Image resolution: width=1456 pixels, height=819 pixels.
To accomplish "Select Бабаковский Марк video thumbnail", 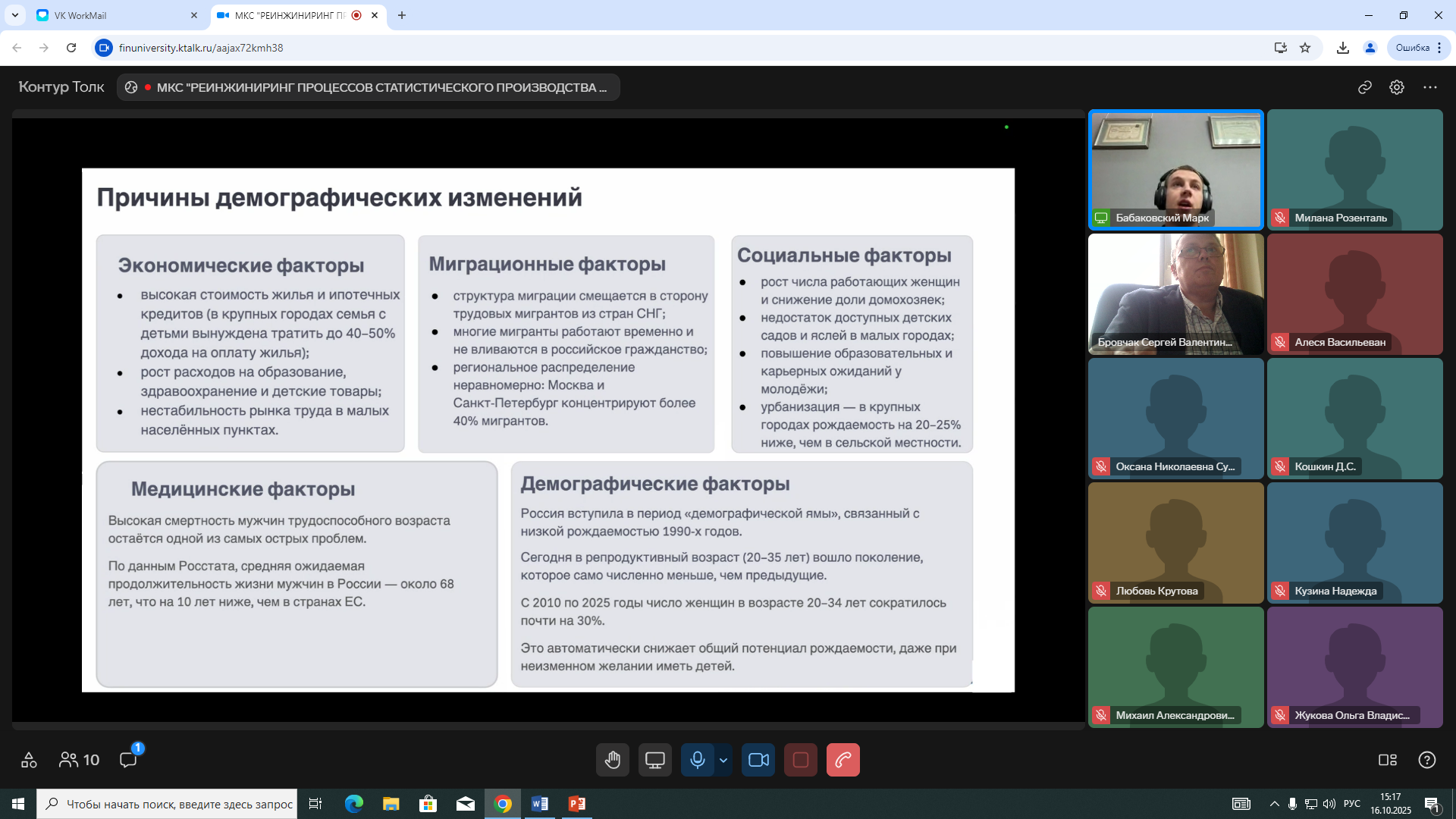I will pyautogui.click(x=1175, y=169).
